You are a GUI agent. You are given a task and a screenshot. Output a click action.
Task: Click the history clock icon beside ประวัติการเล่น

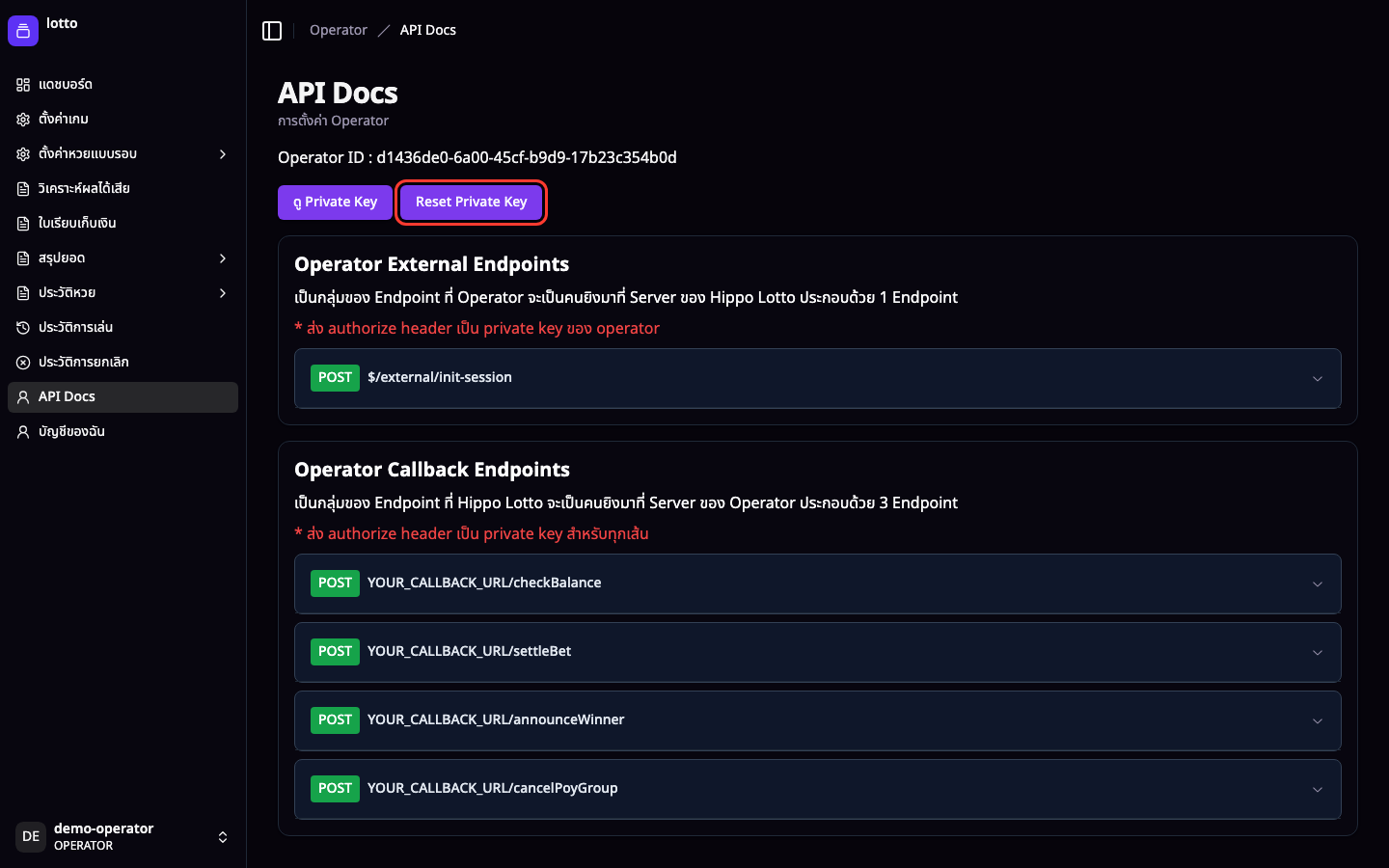pos(23,328)
